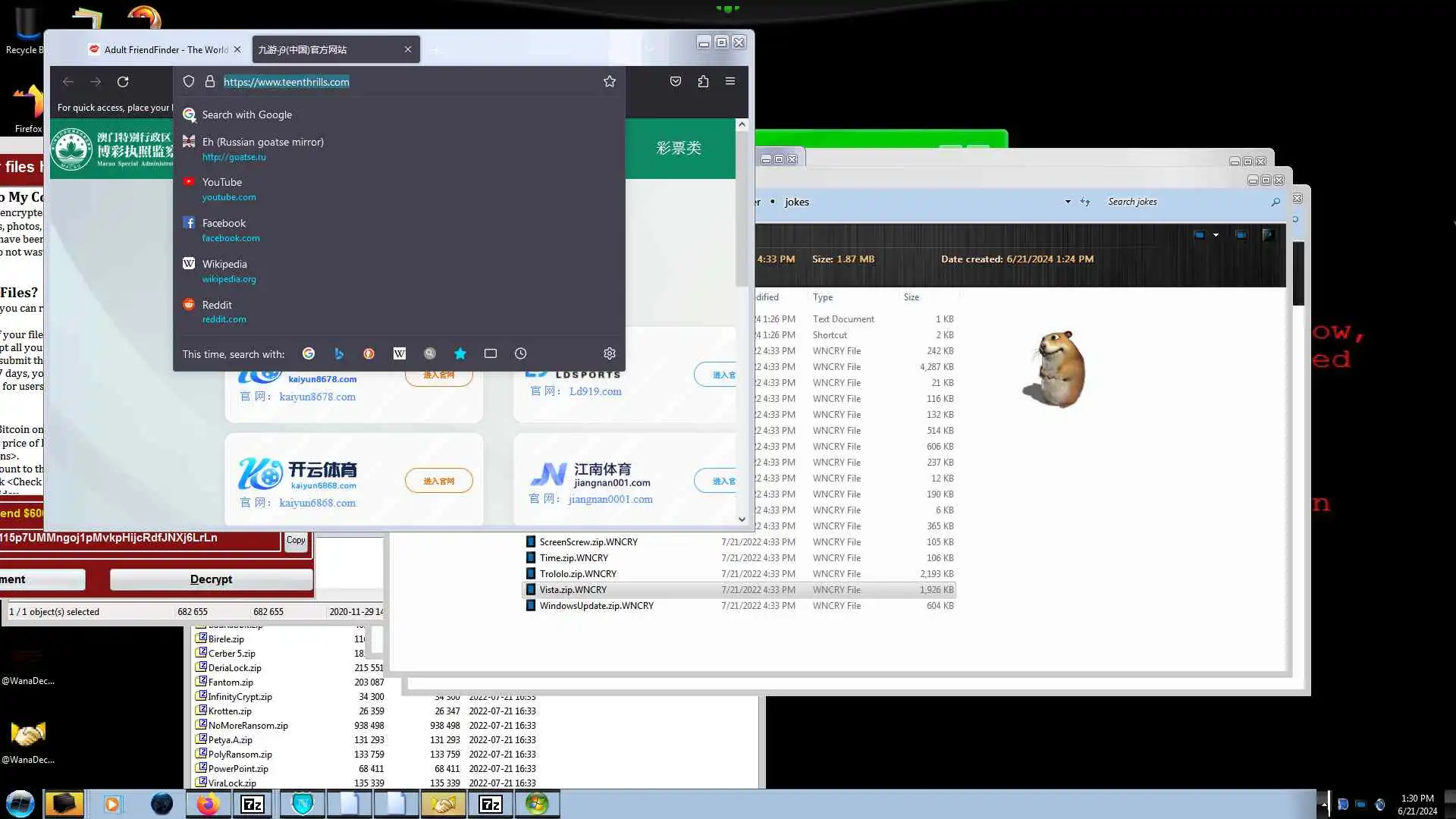Expand the jokes address bar dropdown
The height and width of the screenshot is (819, 1456).
pyautogui.click(x=1067, y=202)
